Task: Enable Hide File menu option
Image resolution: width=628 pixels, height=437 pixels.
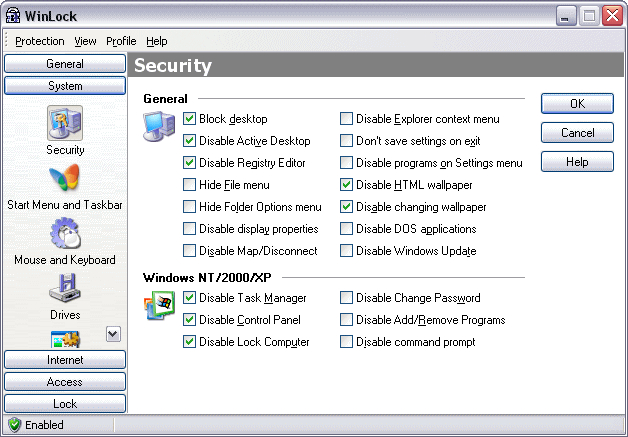Action: [x=190, y=185]
